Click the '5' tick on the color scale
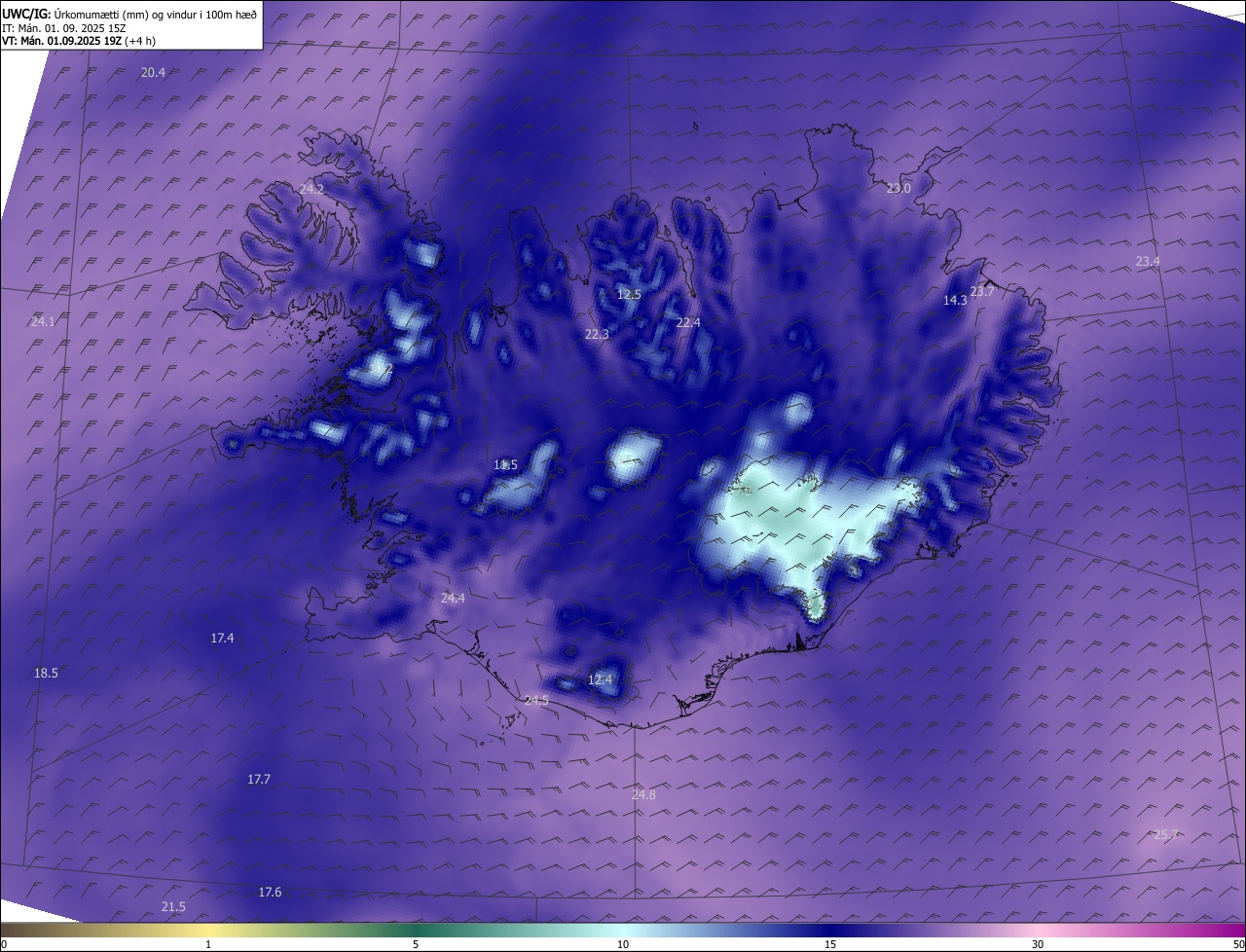The width and height of the screenshot is (1246, 952). point(416,945)
